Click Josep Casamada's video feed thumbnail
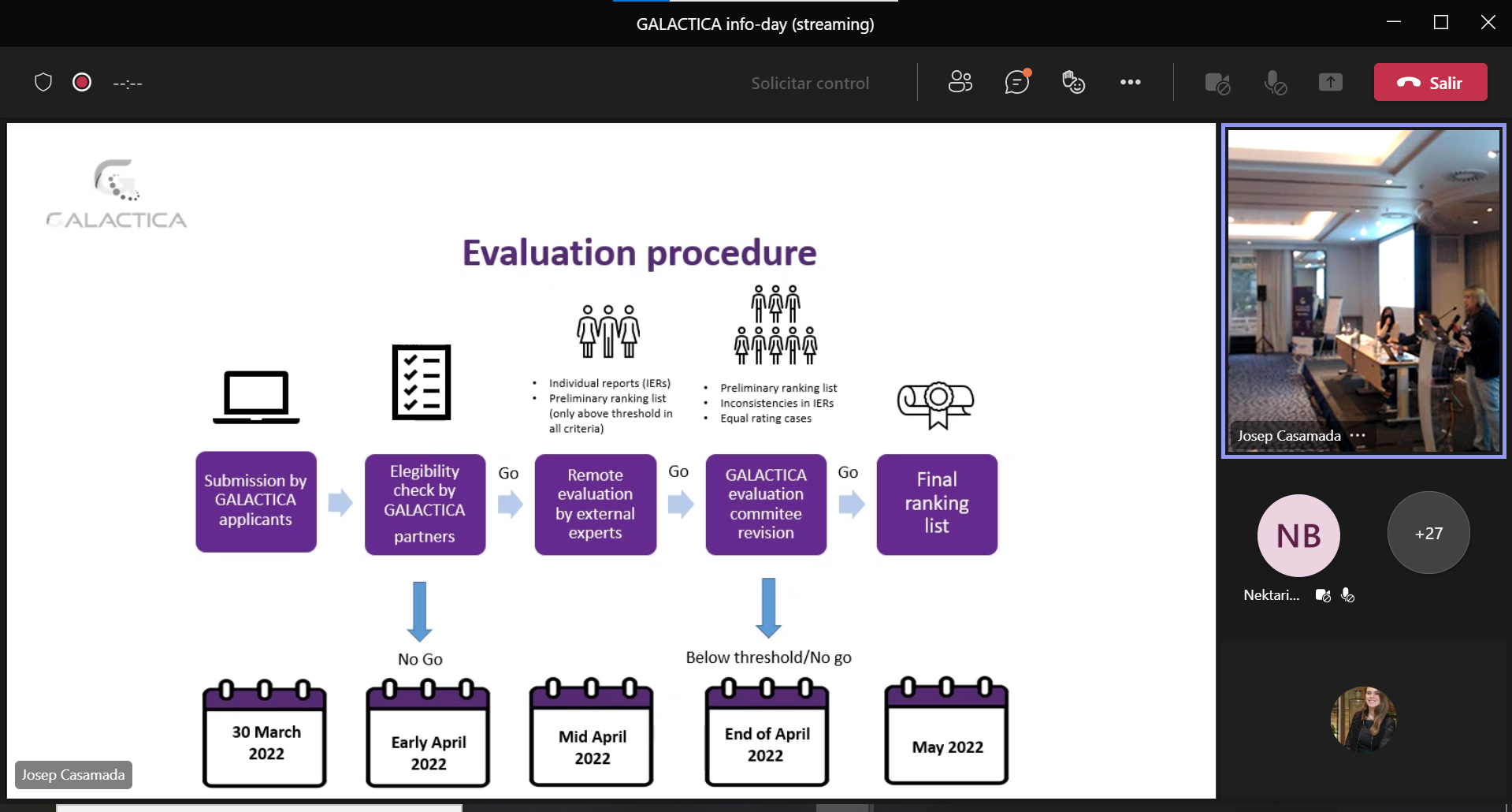The image size is (1512, 812). [1363, 284]
